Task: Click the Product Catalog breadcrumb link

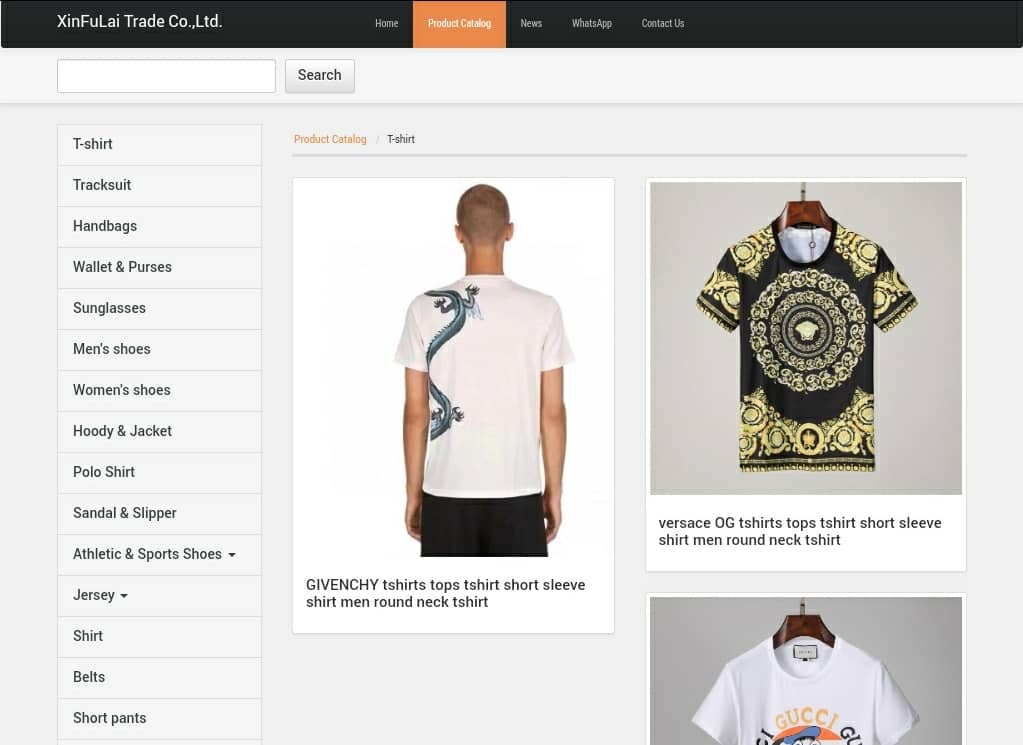Action: 330,140
